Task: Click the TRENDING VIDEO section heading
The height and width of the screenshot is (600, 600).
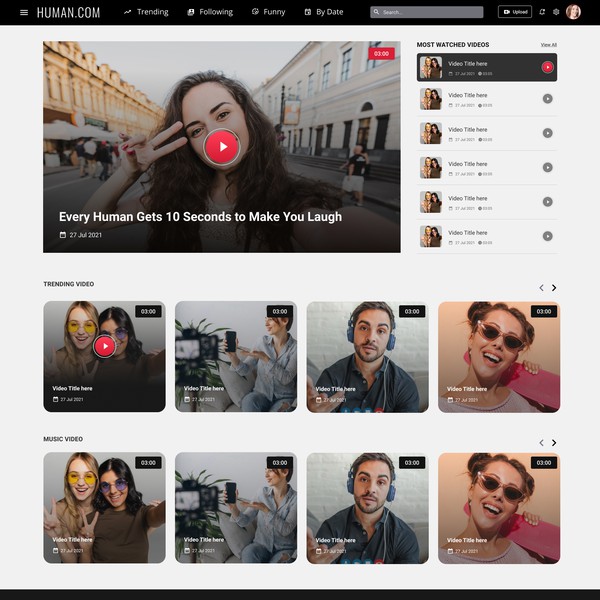Action: (x=68, y=284)
